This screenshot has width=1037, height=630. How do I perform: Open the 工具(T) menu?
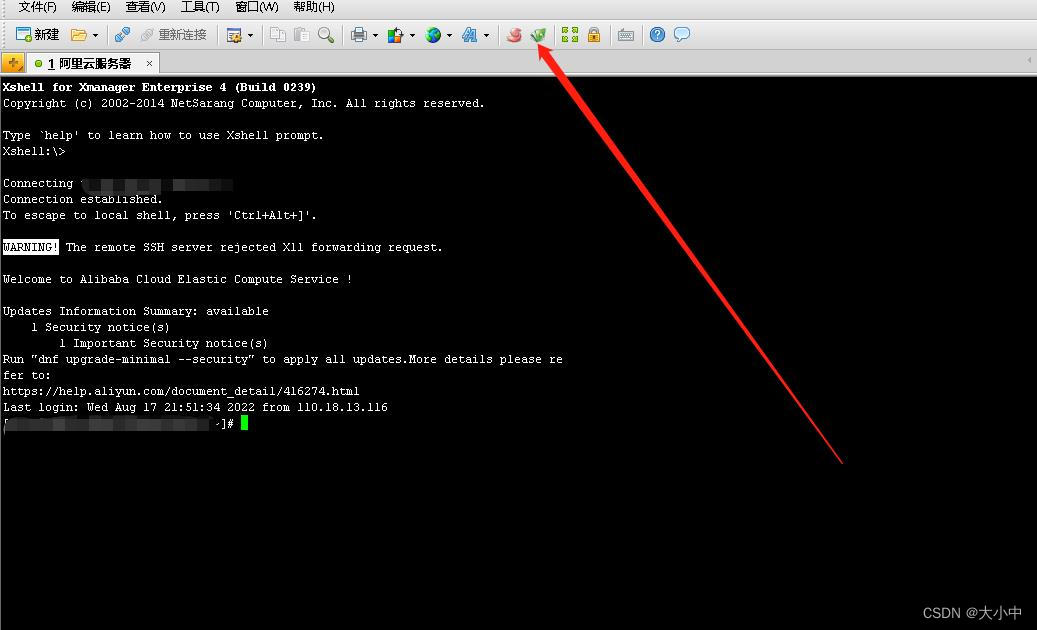coord(200,7)
